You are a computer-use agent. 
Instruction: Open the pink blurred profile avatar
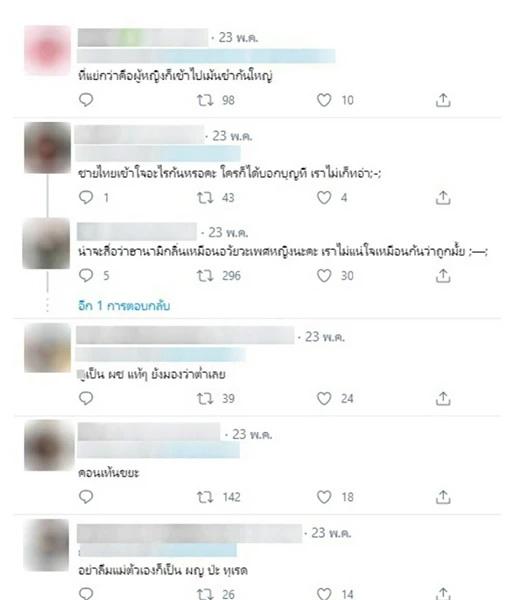(47, 50)
